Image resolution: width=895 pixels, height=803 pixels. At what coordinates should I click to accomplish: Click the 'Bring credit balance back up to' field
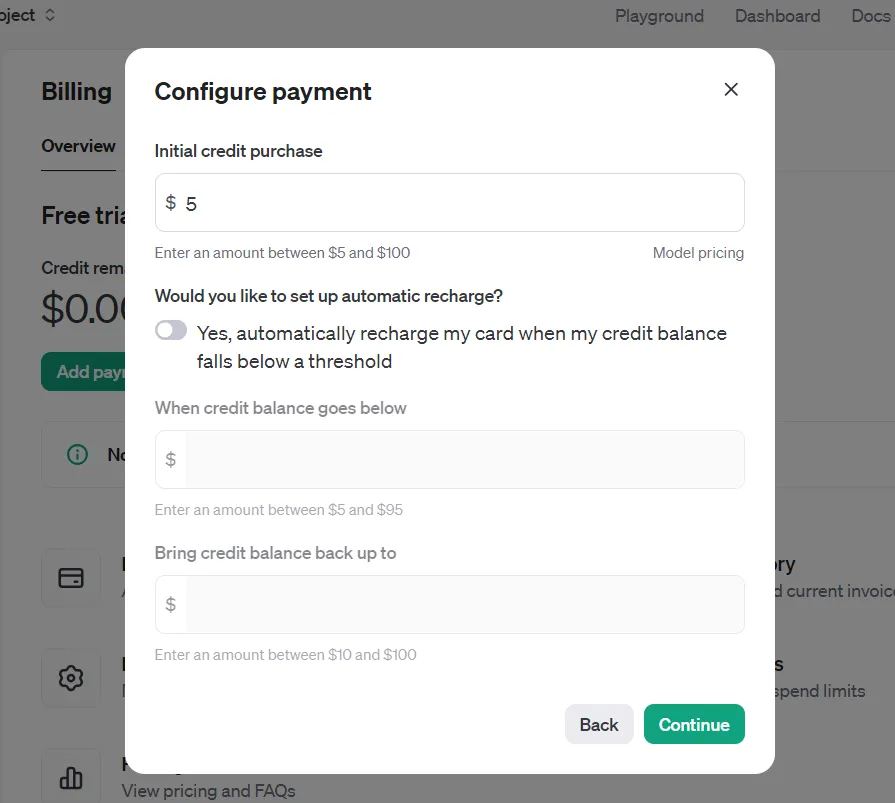pyautogui.click(x=450, y=604)
